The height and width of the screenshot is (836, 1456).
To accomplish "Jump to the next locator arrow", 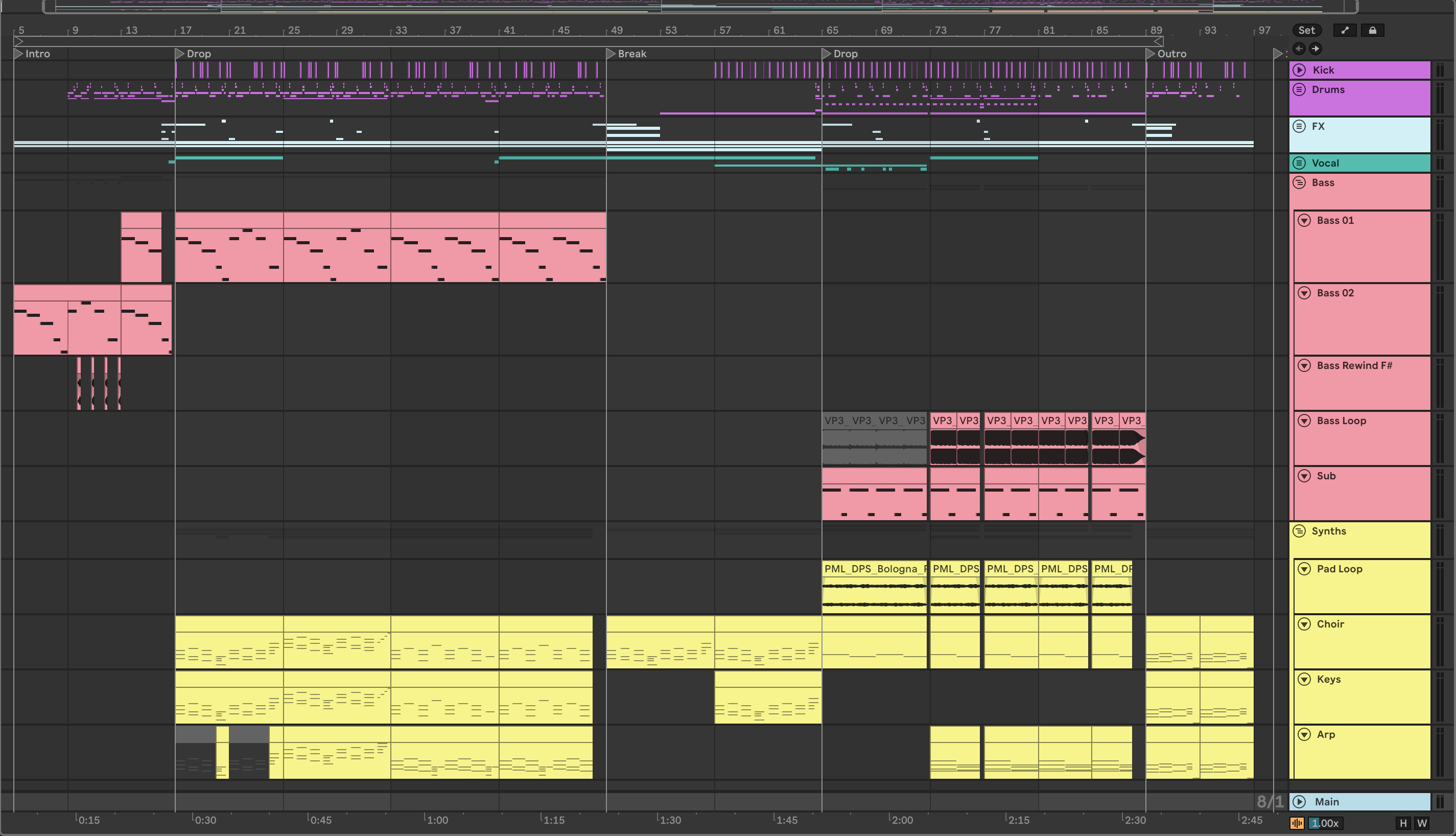I will point(1316,49).
